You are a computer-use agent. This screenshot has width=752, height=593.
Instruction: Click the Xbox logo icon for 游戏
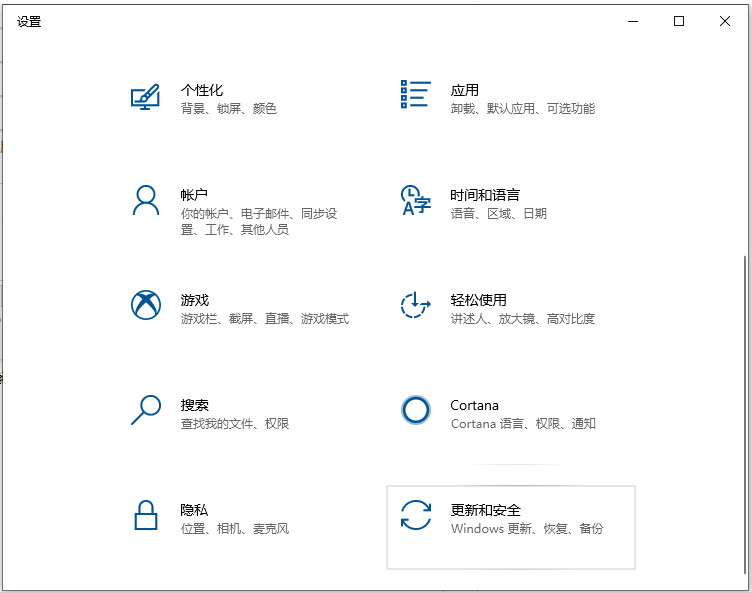(x=146, y=305)
